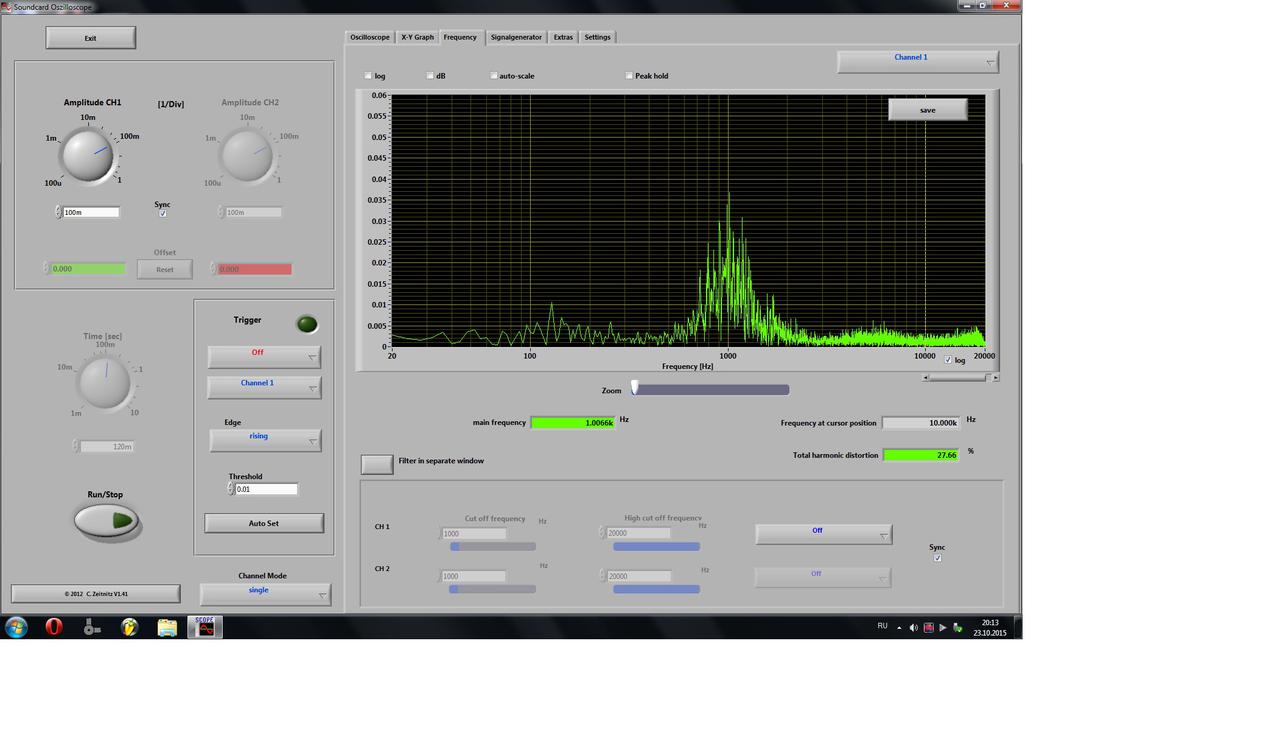Open Opera browser from taskbar
The width and height of the screenshot is (1280, 747).
(x=54, y=627)
